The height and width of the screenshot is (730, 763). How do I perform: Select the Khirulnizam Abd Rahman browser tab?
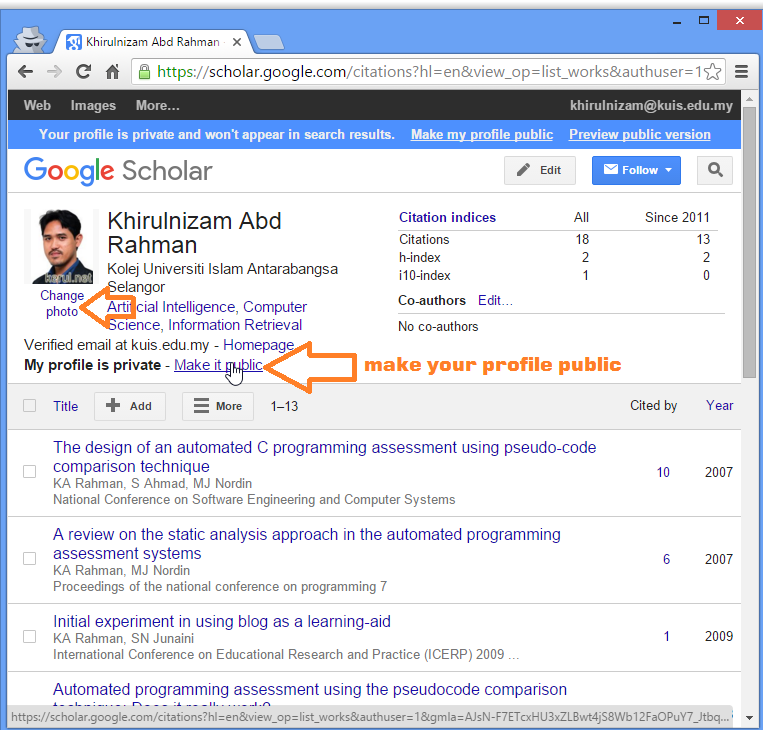152,42
